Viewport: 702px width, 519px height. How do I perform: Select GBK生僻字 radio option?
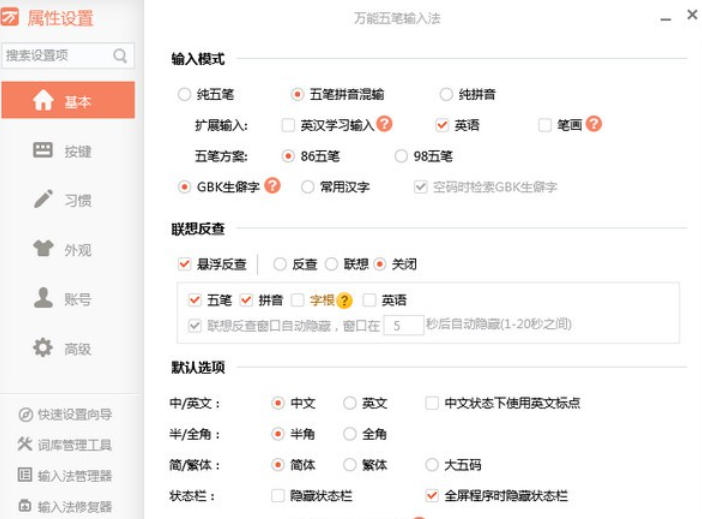tap(184, 187)
